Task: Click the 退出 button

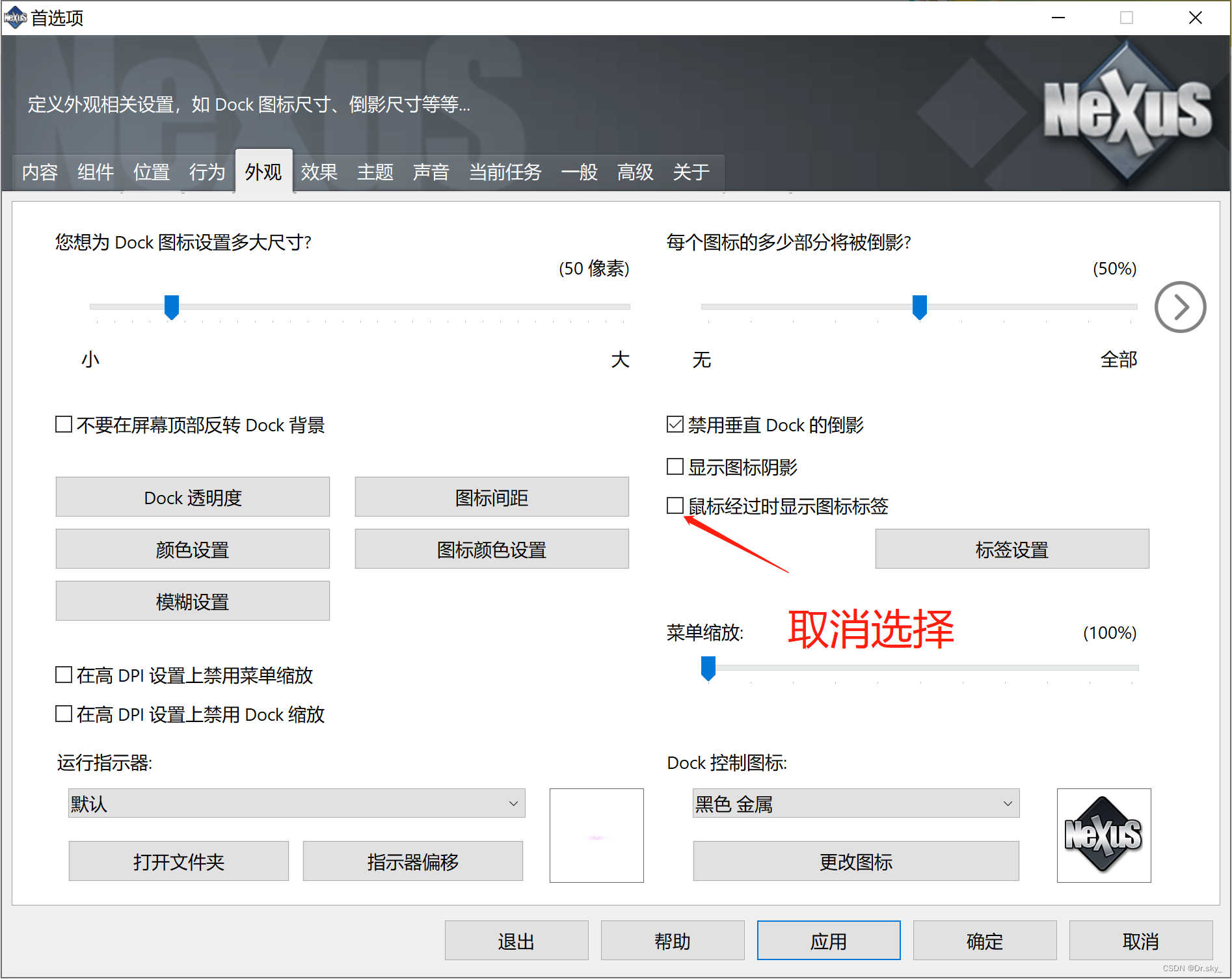Action: tap(516, 941)
